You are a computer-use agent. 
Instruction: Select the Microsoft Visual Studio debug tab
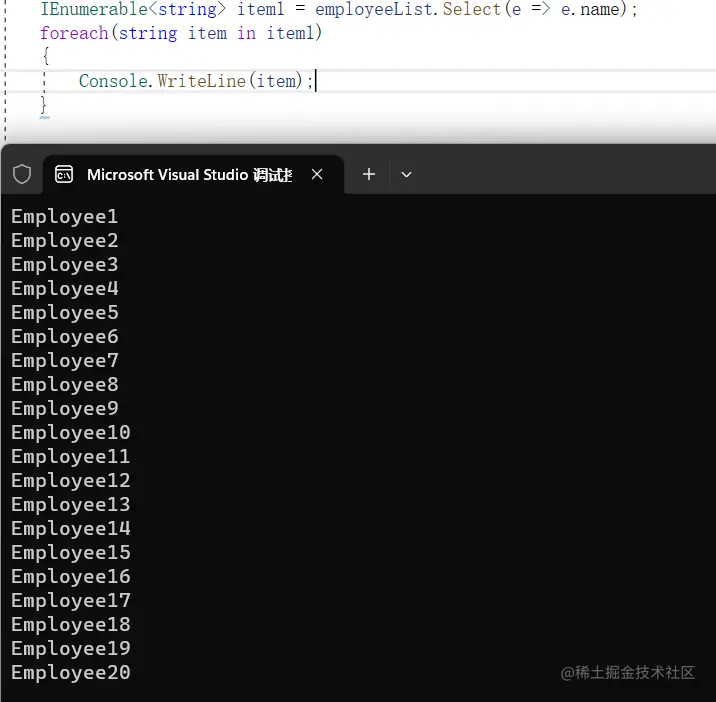(192, 174)
